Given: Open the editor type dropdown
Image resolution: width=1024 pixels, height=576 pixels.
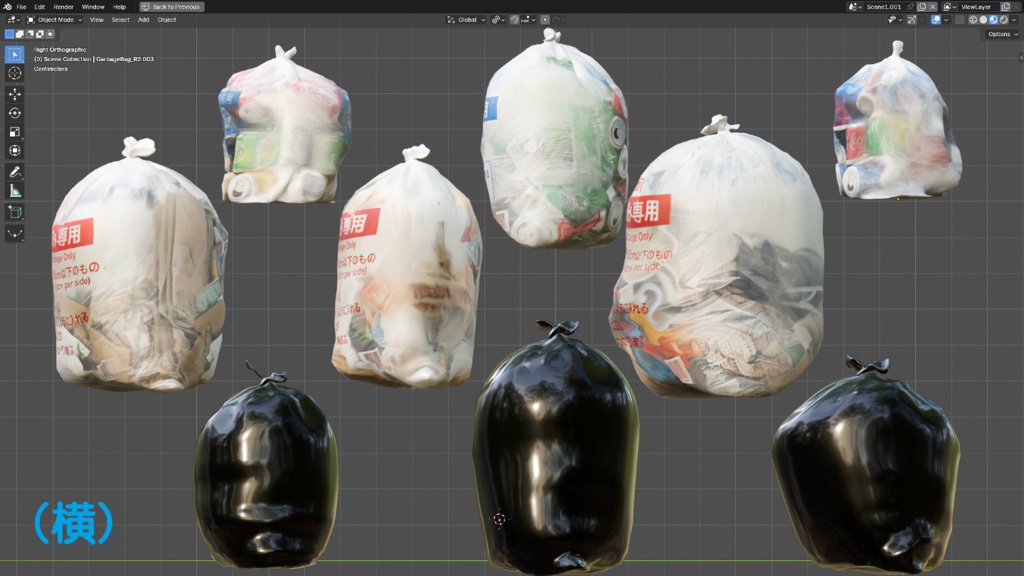Looking at the screenshot, I should (x=12, y=20).
